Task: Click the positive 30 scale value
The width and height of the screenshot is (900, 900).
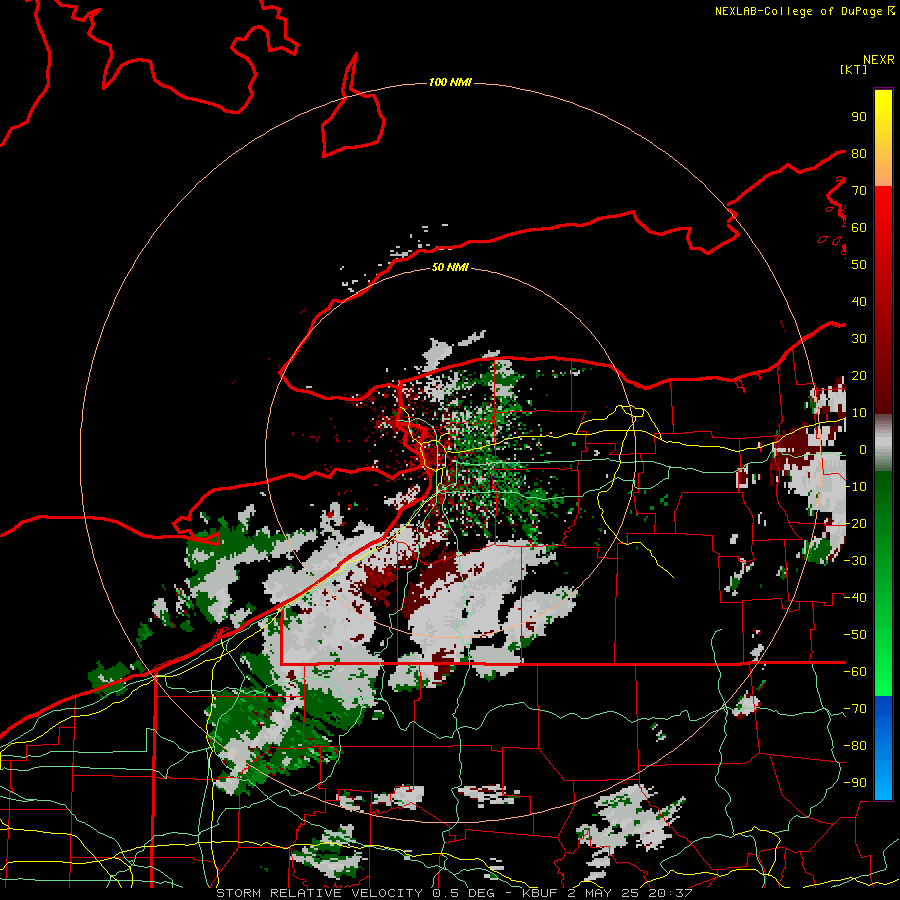Action: 859,339
